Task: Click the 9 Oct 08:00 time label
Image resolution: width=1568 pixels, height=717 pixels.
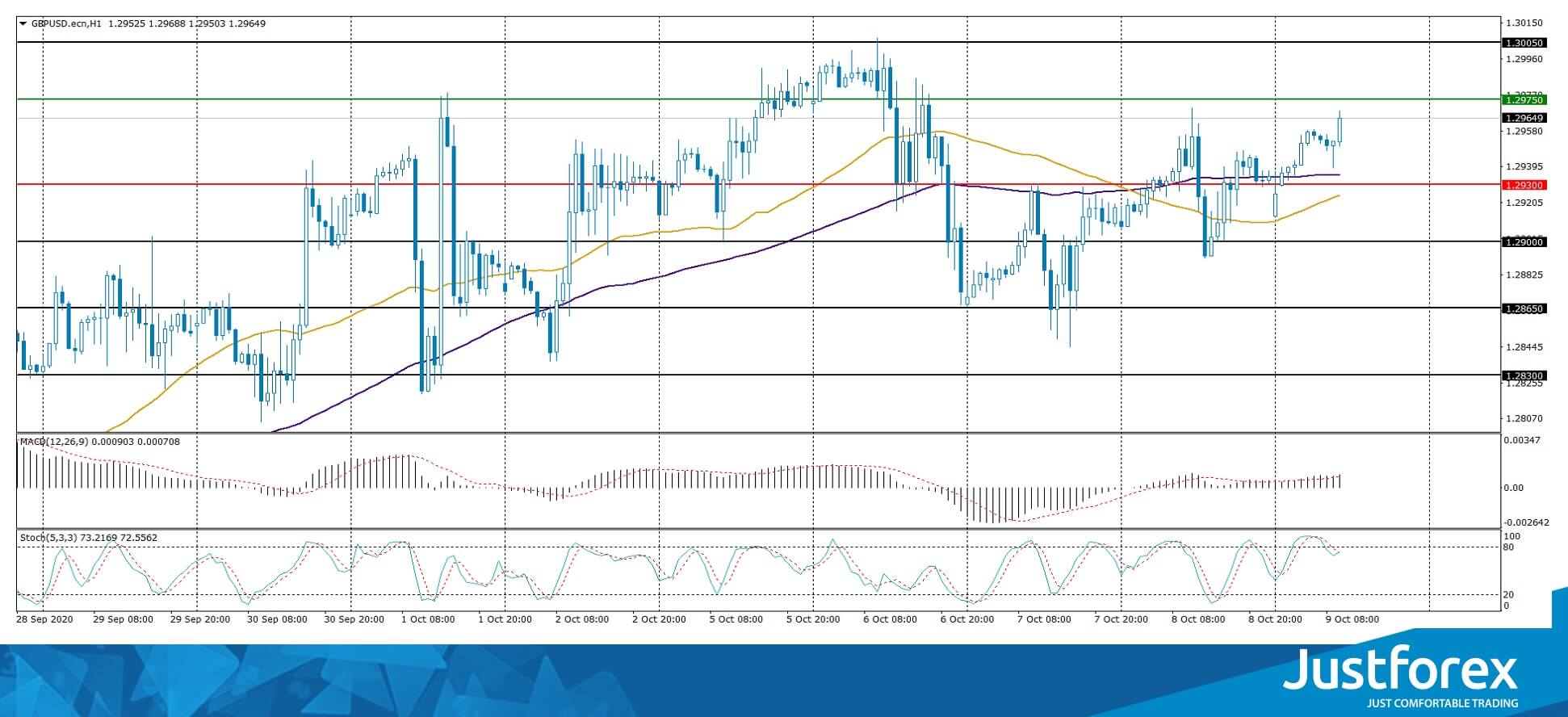Action: coord(1352,619)
